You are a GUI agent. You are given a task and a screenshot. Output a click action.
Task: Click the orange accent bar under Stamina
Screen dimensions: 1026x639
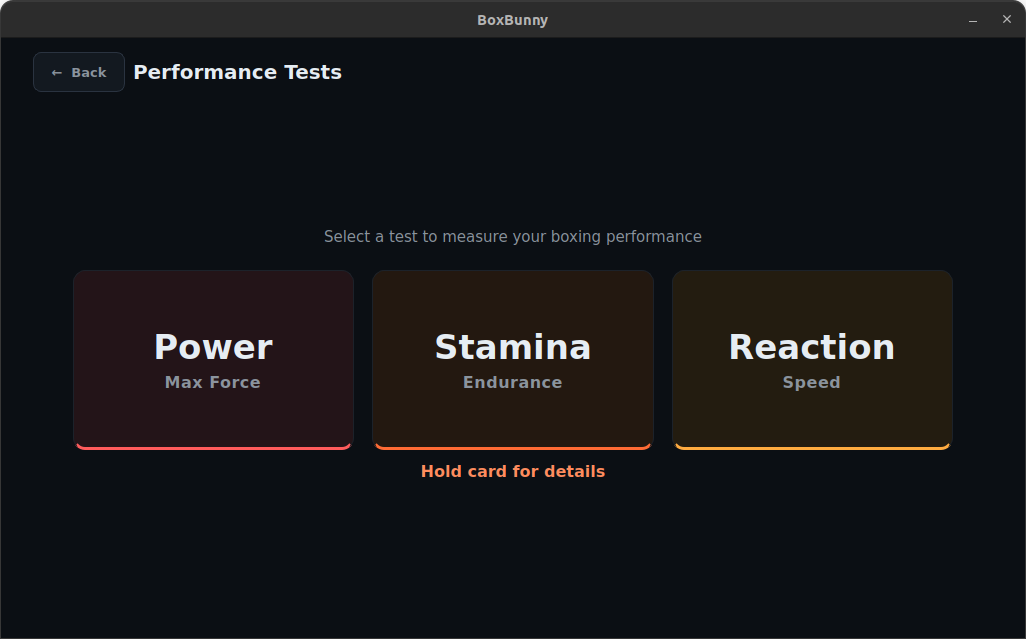click(513, 447)
